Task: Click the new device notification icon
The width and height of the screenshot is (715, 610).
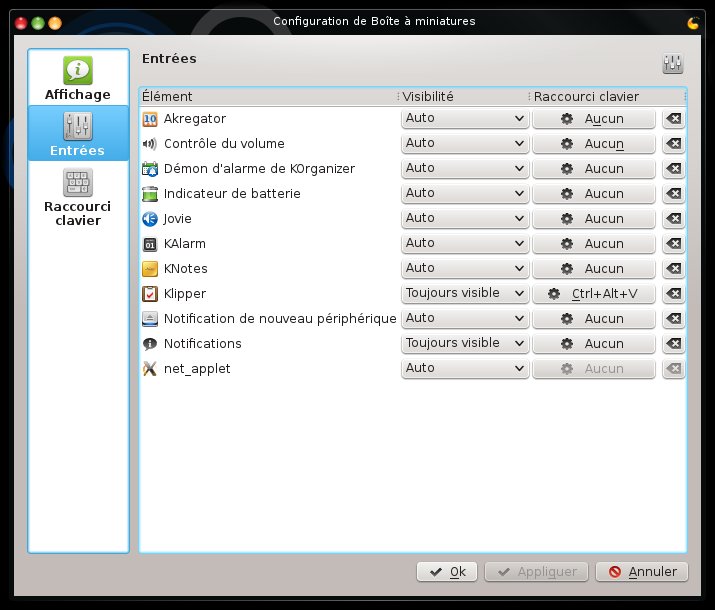Action: click(x=150, y=319)
